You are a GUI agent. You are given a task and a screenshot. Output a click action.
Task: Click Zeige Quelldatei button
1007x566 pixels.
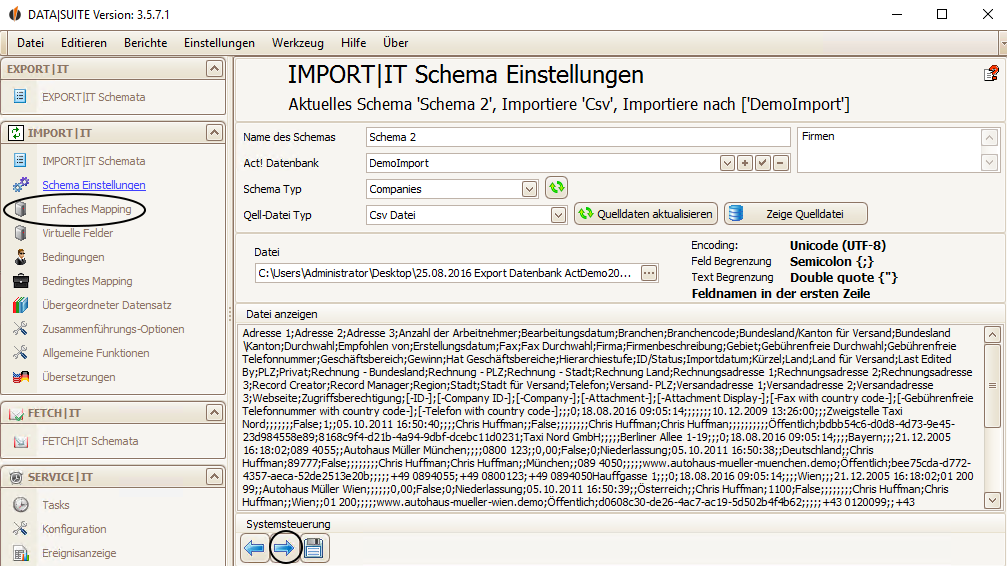point(796,214)
